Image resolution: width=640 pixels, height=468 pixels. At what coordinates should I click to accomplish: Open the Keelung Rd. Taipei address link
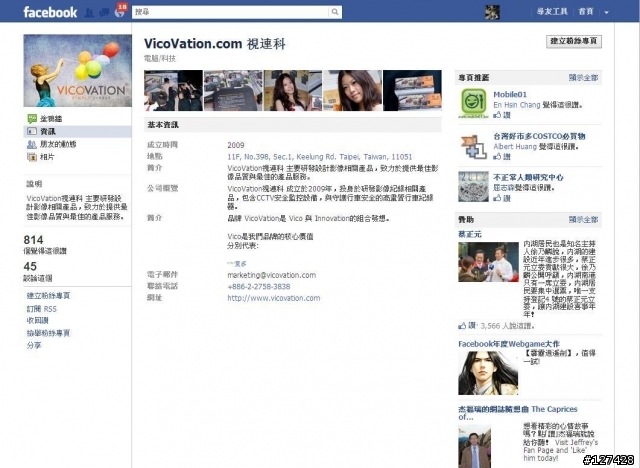(320, 157)
